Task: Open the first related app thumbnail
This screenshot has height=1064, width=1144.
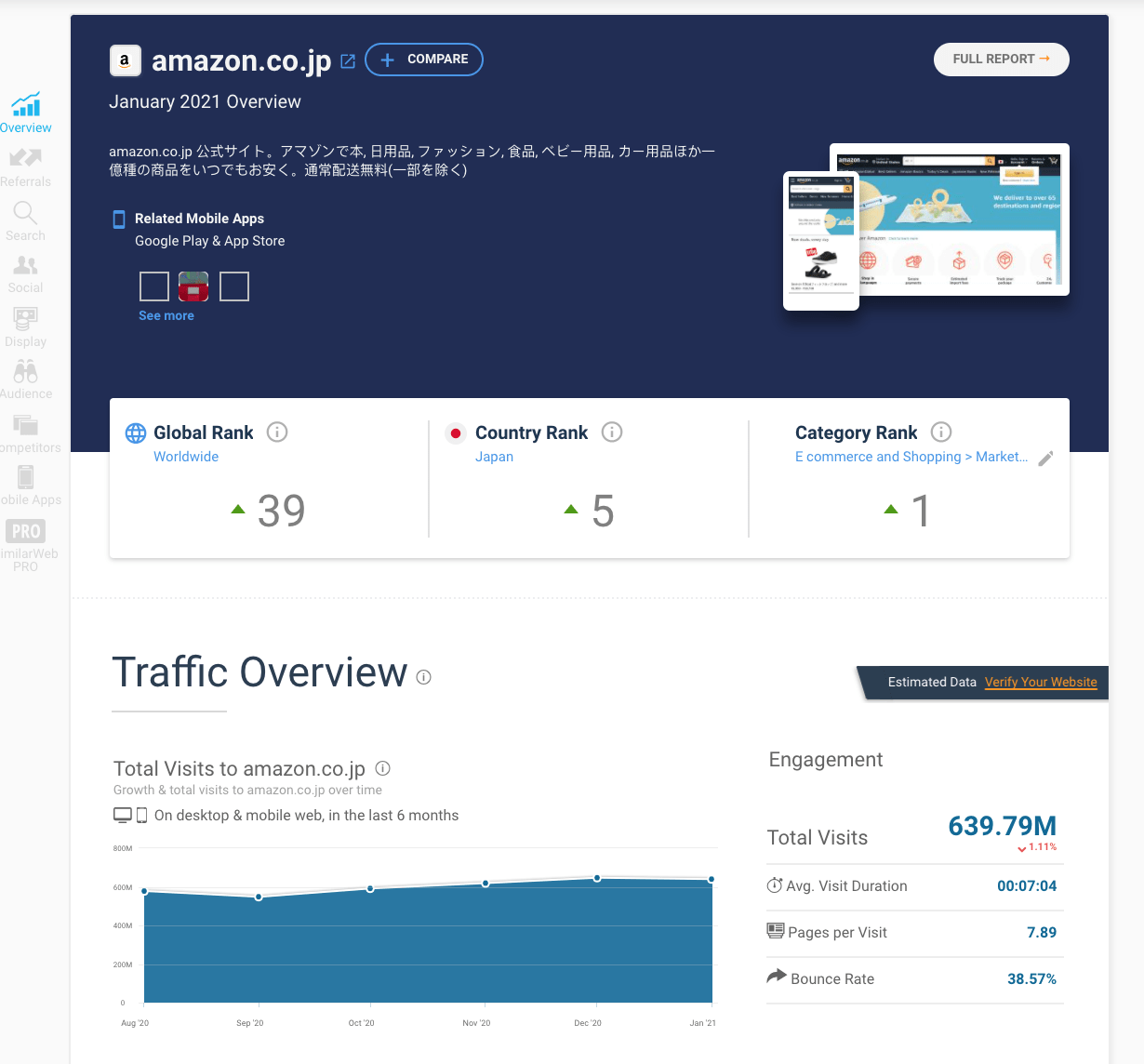Action: (154, 286)
